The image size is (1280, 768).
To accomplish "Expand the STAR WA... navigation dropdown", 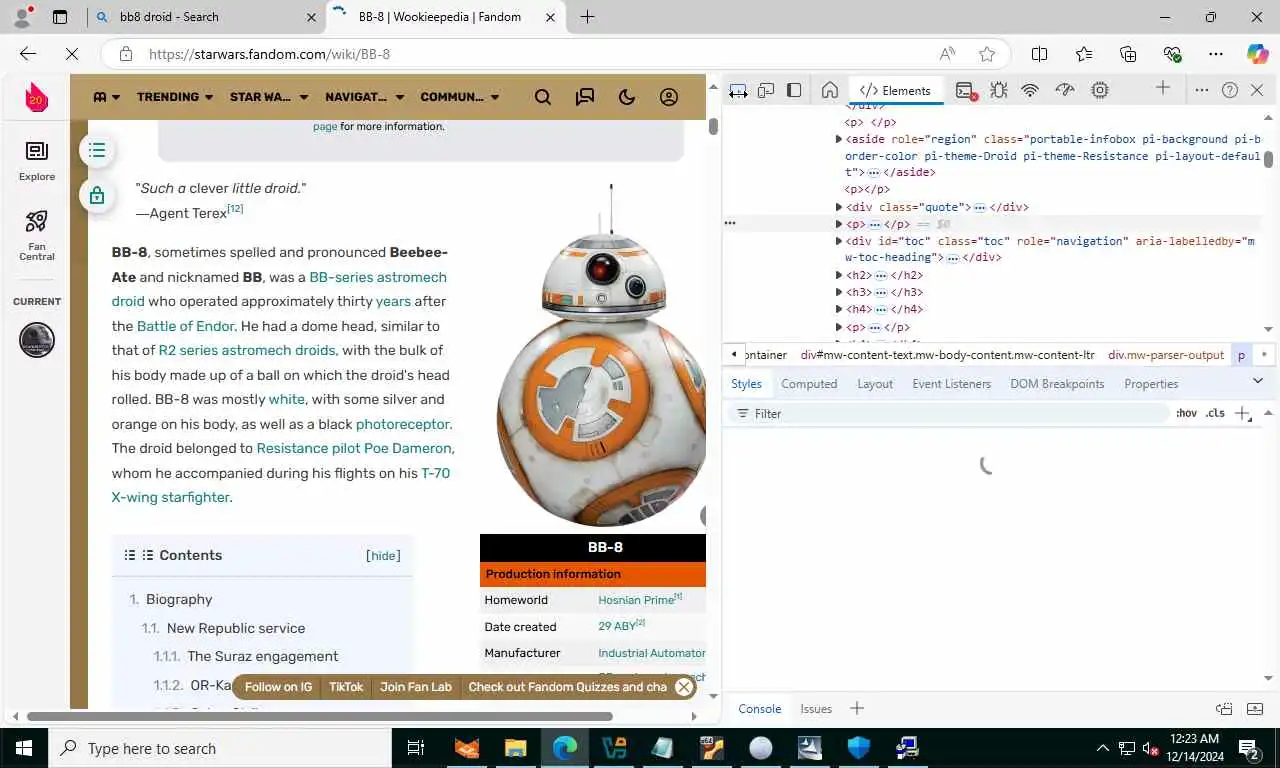I will tap(268, 97).
